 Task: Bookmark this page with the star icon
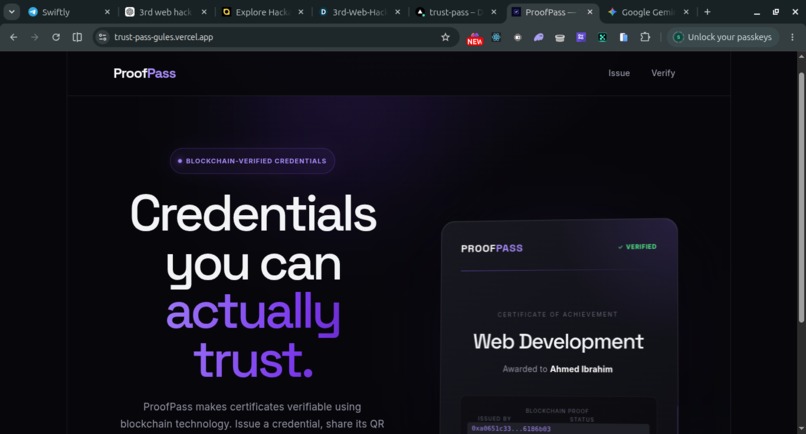(x=445, y=37)
